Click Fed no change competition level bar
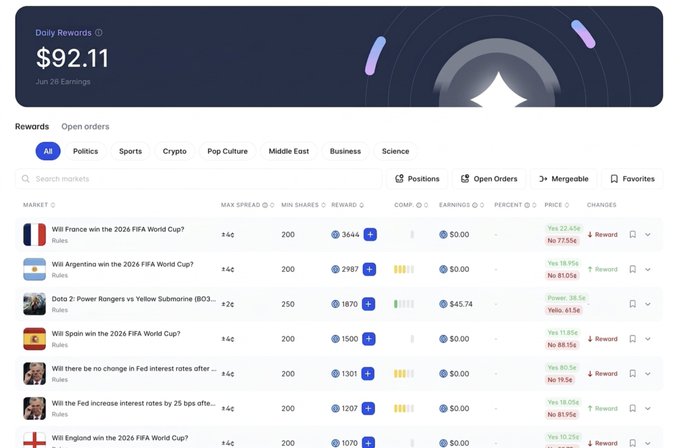The height and width of the screenshot is (448, 680). (404, 373)
